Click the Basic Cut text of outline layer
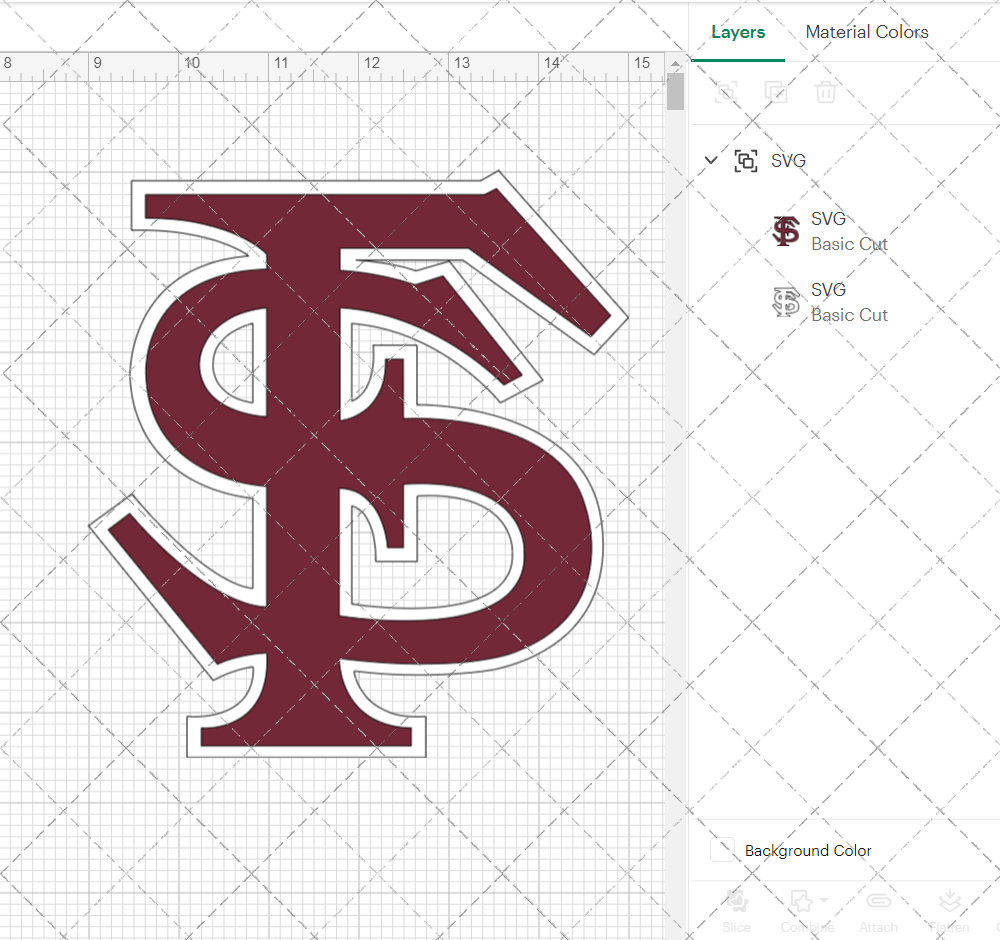 (x=849, y=315)
